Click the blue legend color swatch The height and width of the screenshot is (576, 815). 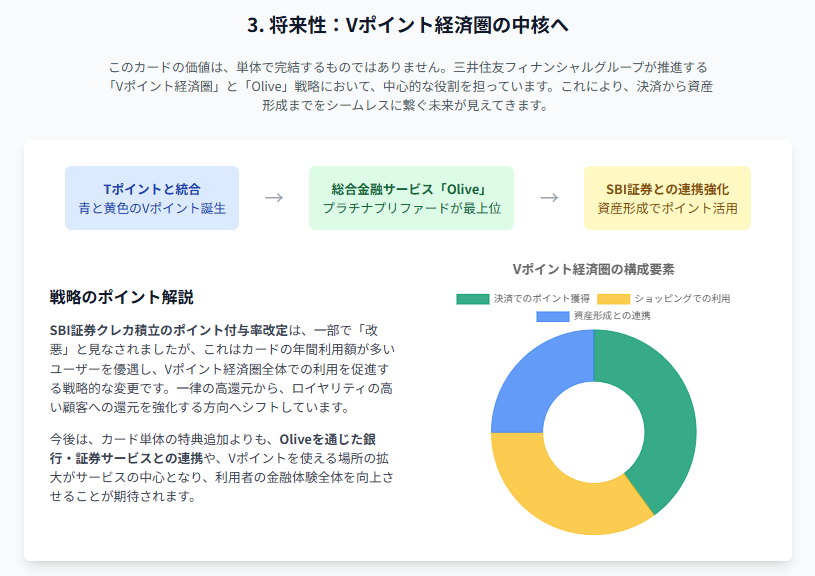(x=553, y=316)
